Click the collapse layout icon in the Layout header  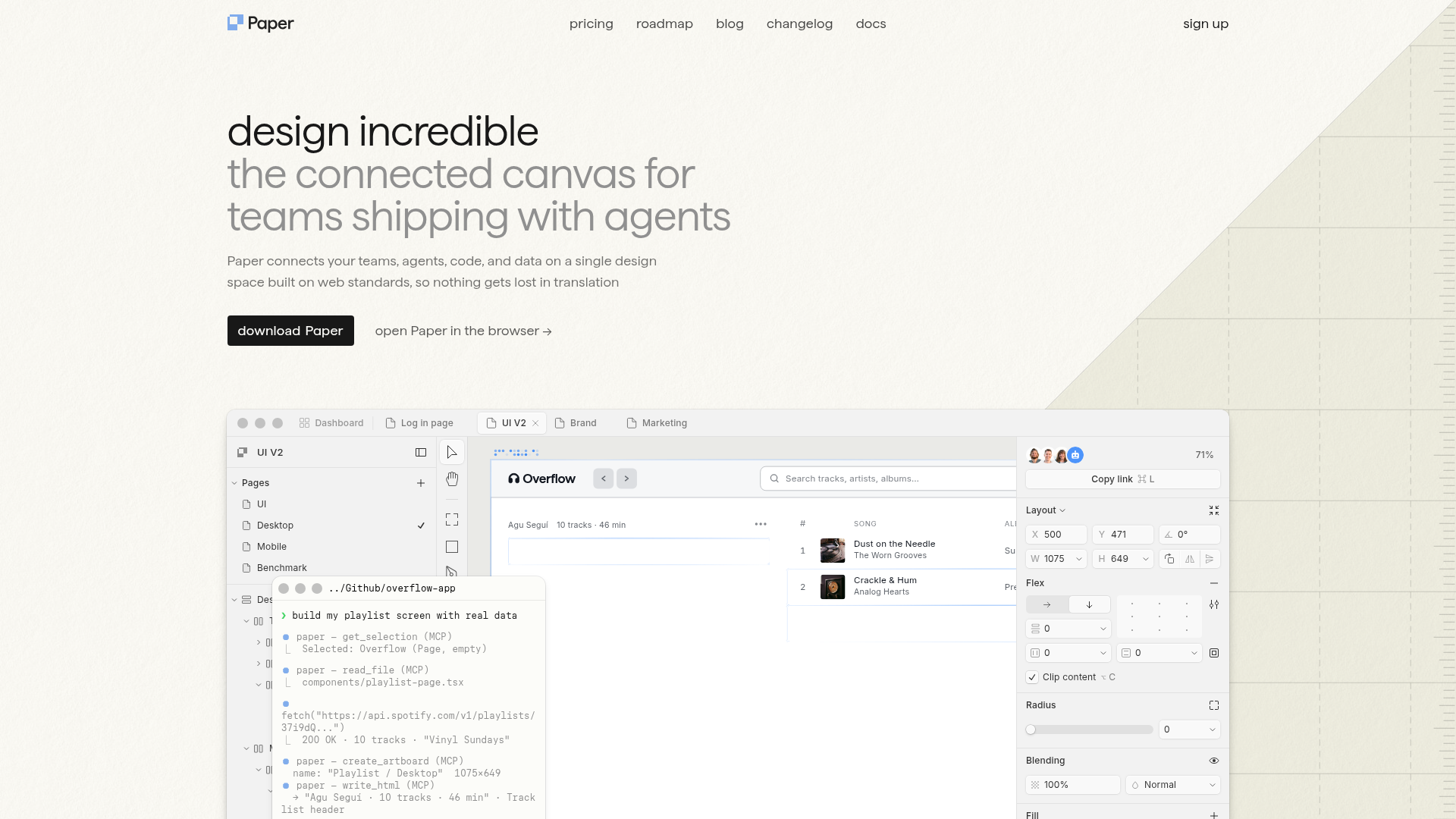(x=1214, y=510)
